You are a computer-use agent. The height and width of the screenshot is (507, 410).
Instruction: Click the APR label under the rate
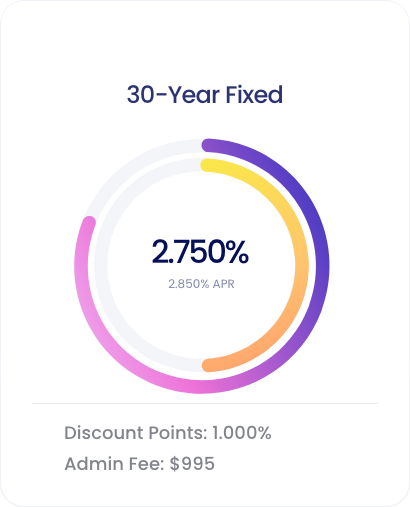[x=224, y=284]
